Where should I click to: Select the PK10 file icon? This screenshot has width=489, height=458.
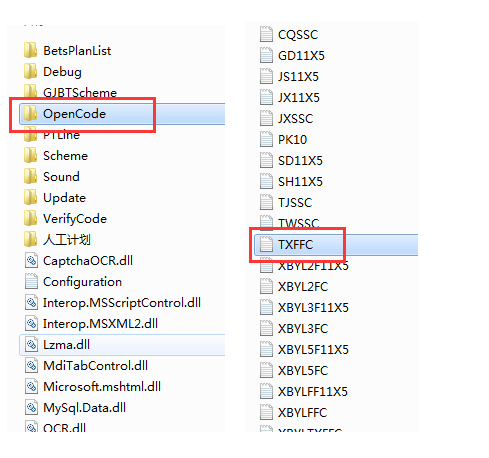point(266,140)
